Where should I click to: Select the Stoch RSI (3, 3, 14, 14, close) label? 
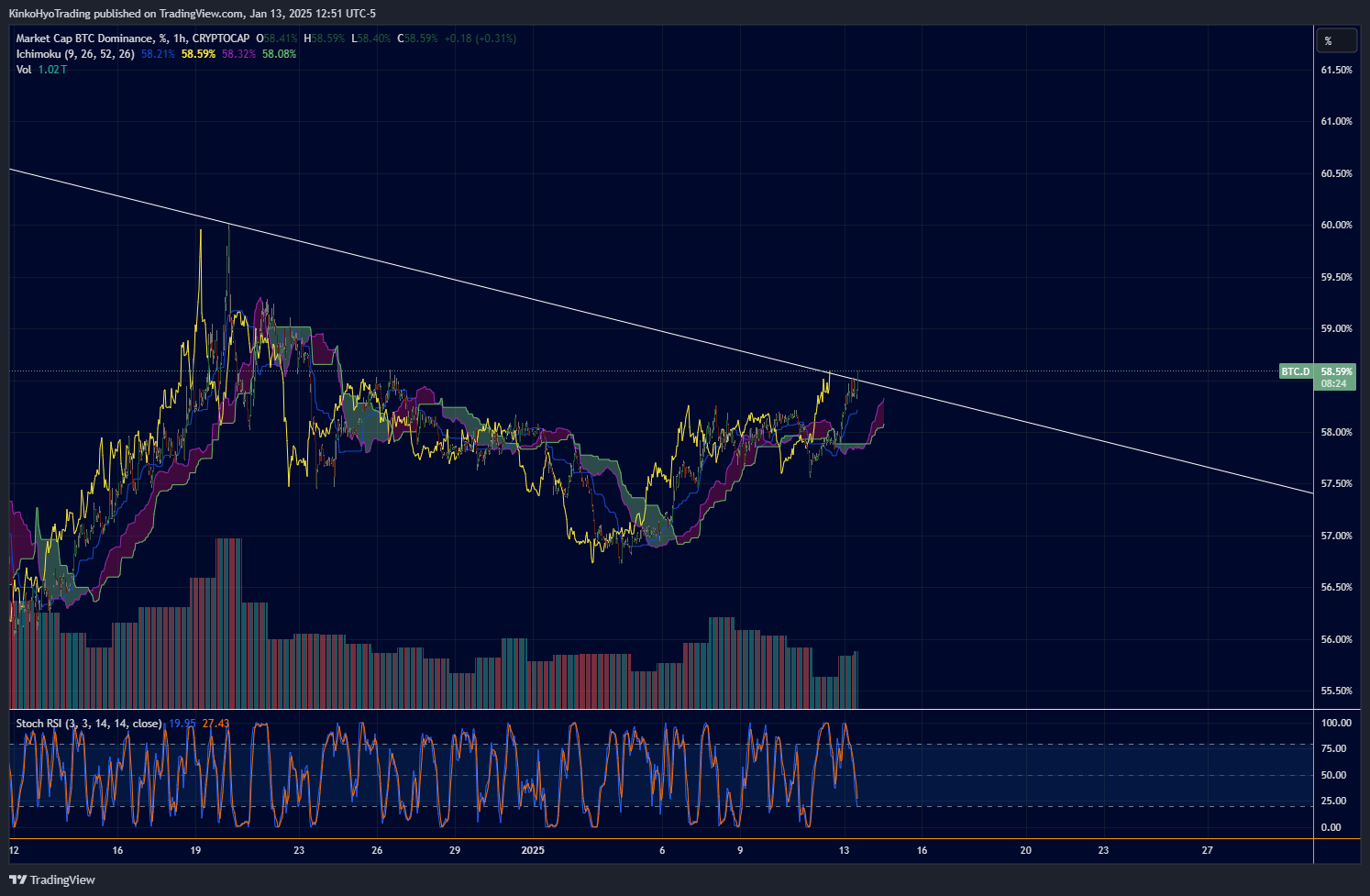[x=89, y=724]
